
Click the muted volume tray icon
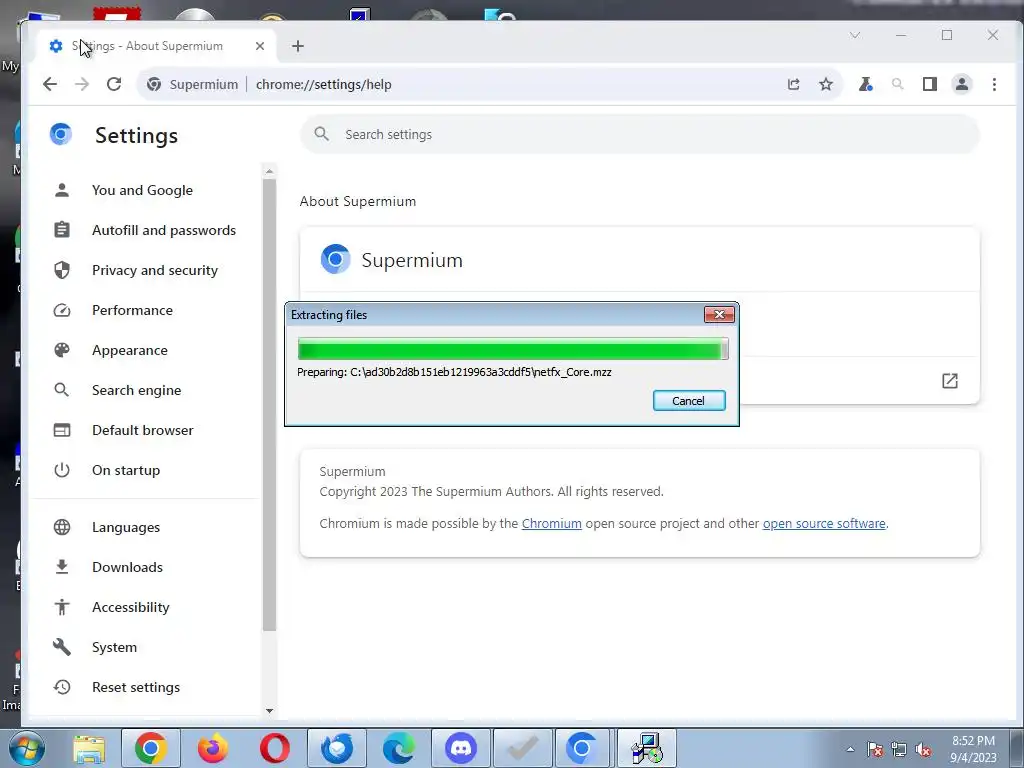pos(923,749)
